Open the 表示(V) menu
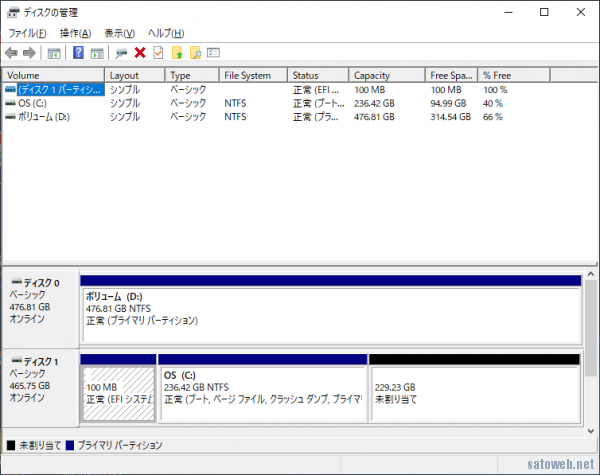 (x=119, y=33)
